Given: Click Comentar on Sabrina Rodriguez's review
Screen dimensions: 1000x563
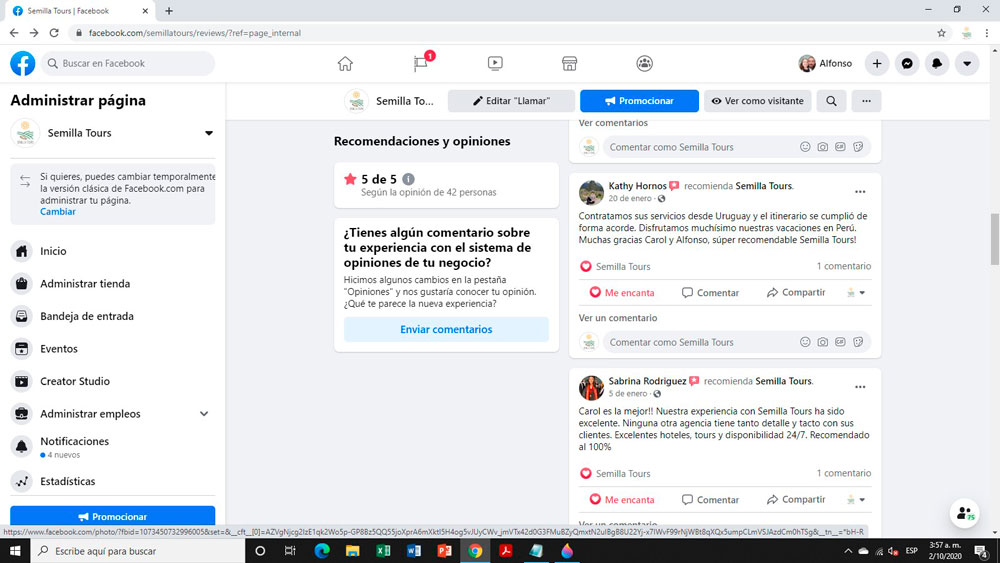Looking at the screenshot, I should click(710, 500).
